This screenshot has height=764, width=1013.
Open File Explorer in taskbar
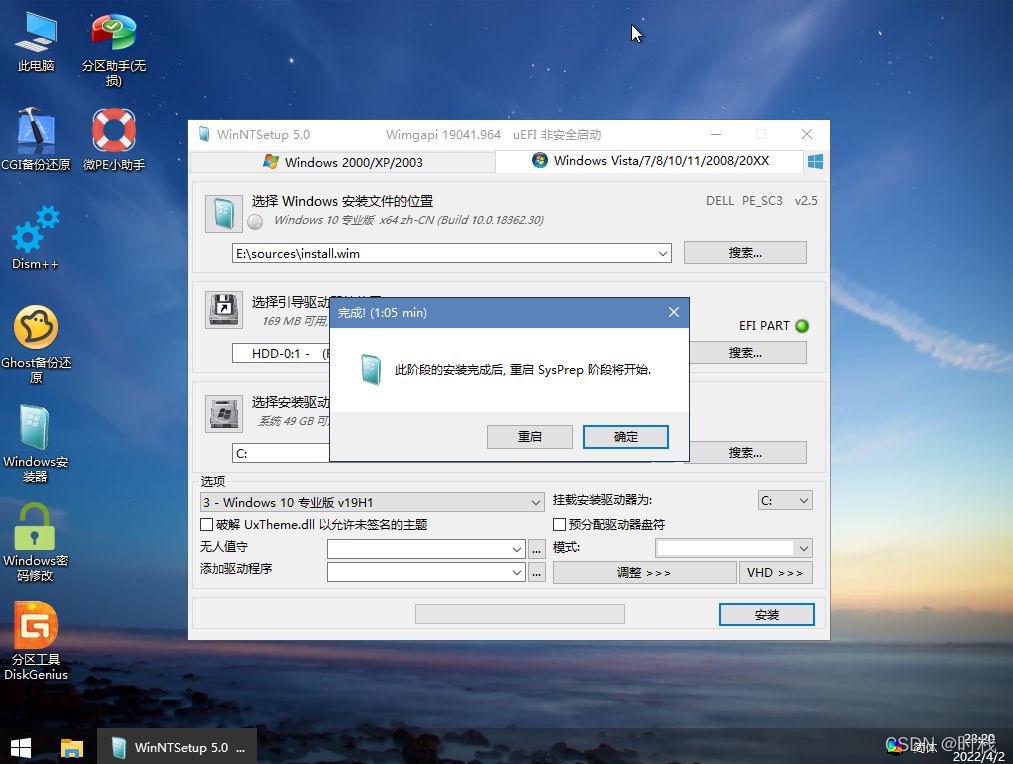[72, 747]
